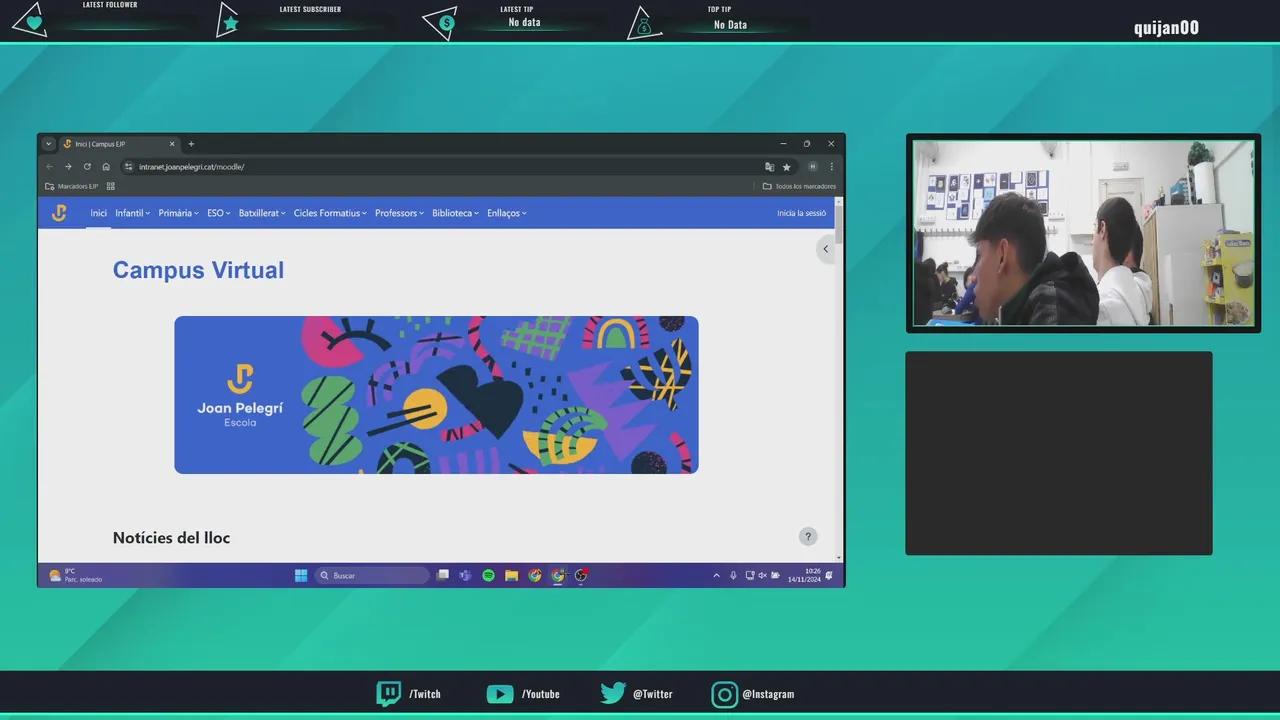
Task: Click the Joan Pelegrí logo in navbar
Action: 59,213
